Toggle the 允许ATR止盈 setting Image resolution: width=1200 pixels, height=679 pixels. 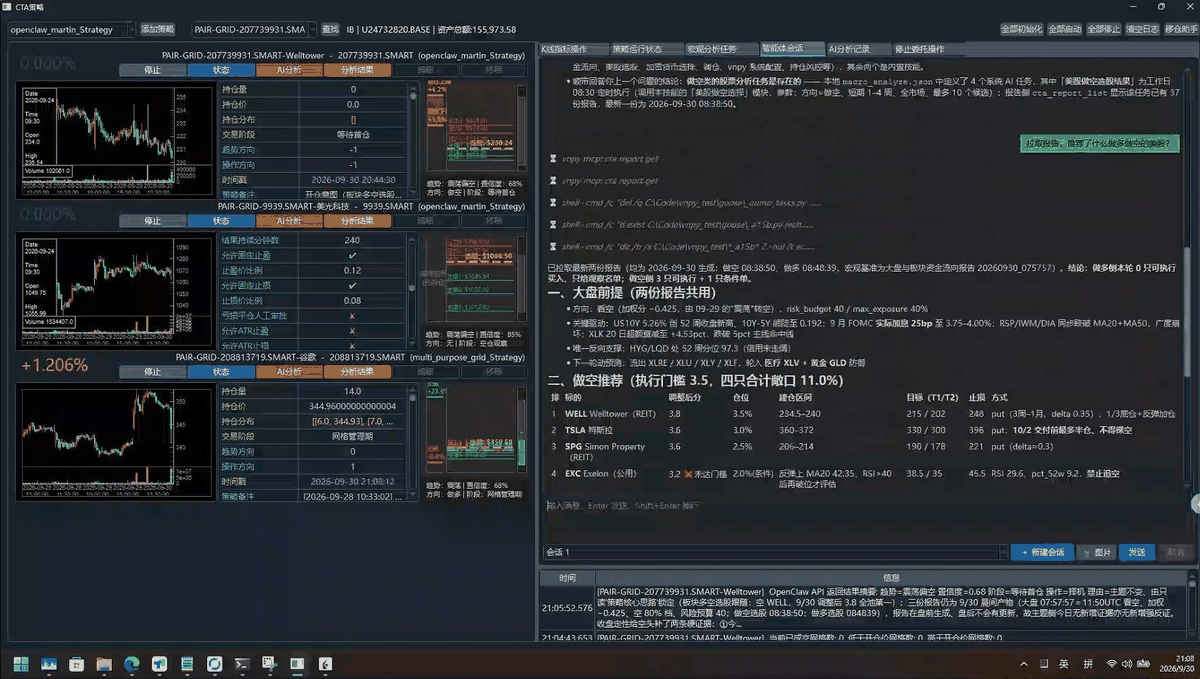point(352,330)
